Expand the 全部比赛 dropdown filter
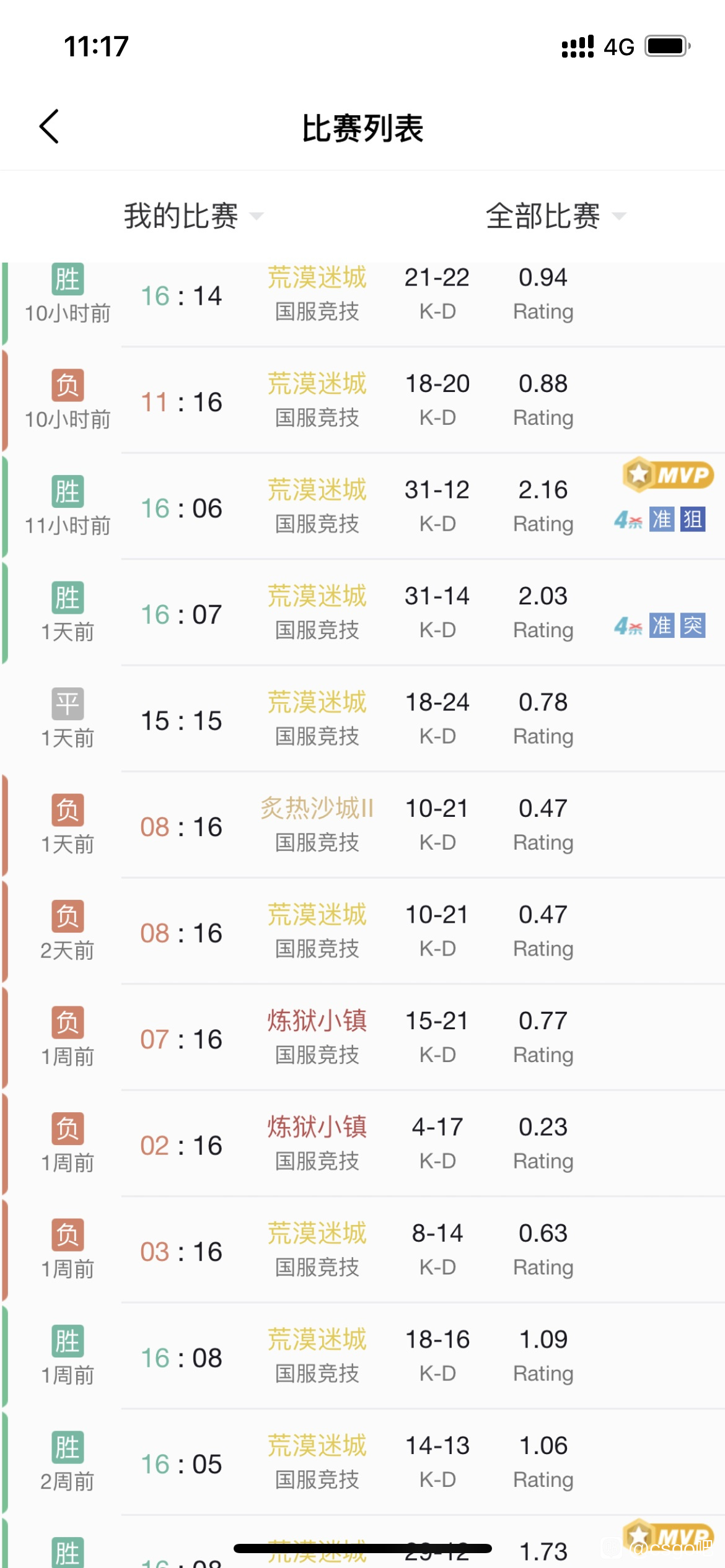 [x=556, y=216]
